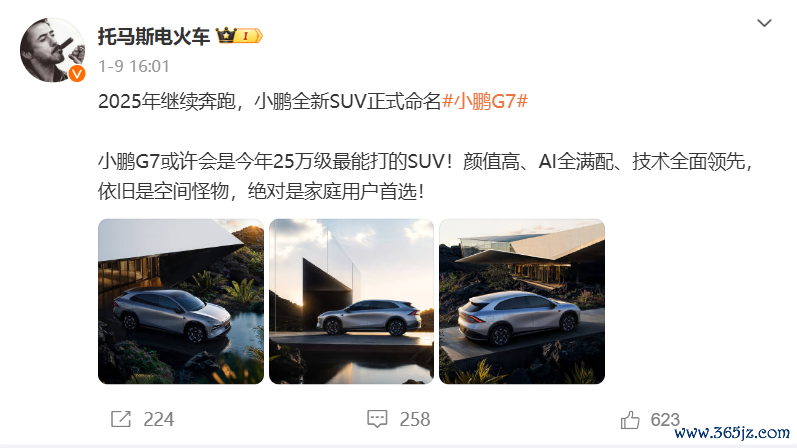
Task: Click the line starting 依旧是空间怪物
Action: [x=261, y=192]
